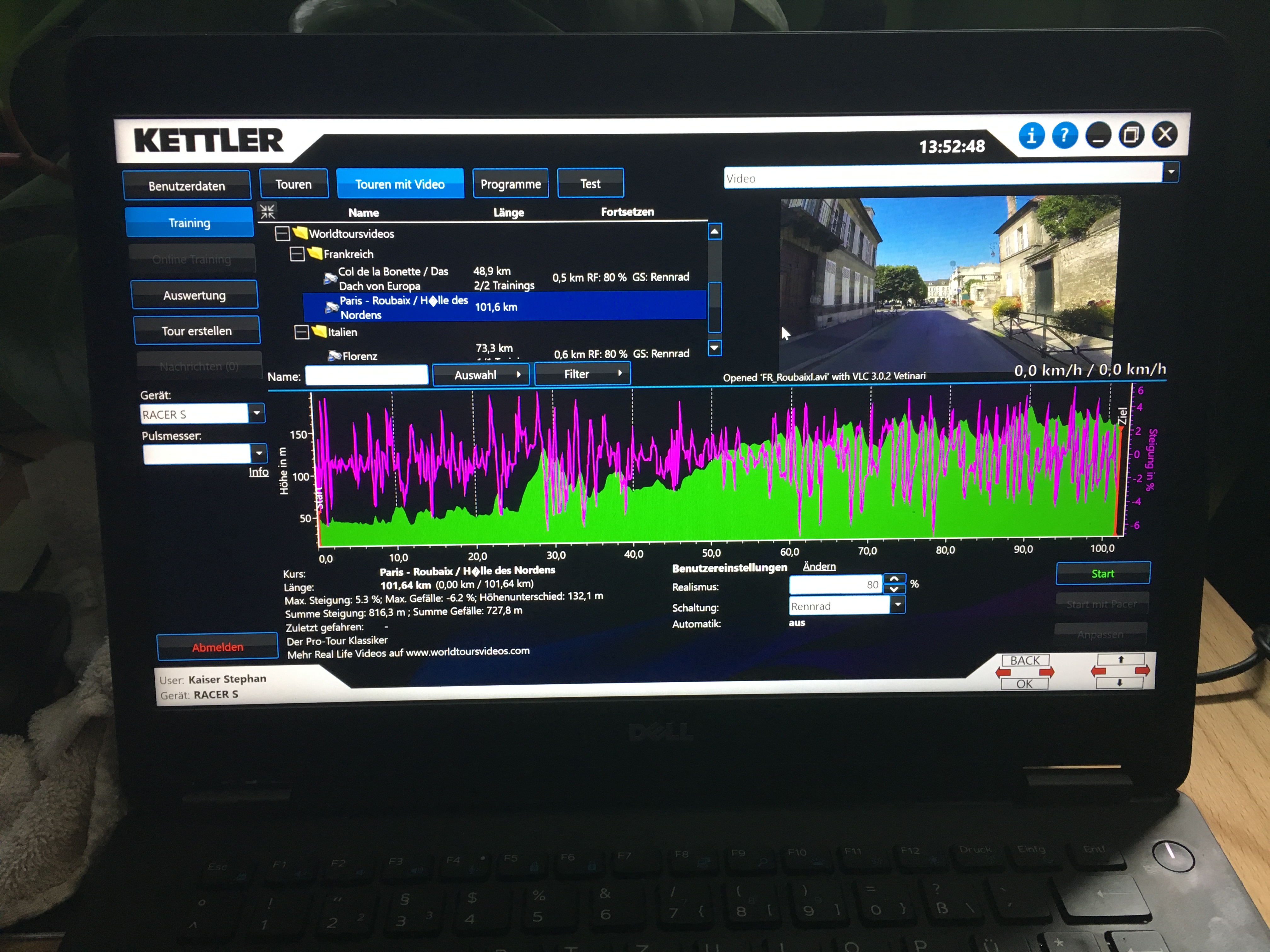Click the green Start button
Screen dimensions: 1270x952
point(1102,573)
